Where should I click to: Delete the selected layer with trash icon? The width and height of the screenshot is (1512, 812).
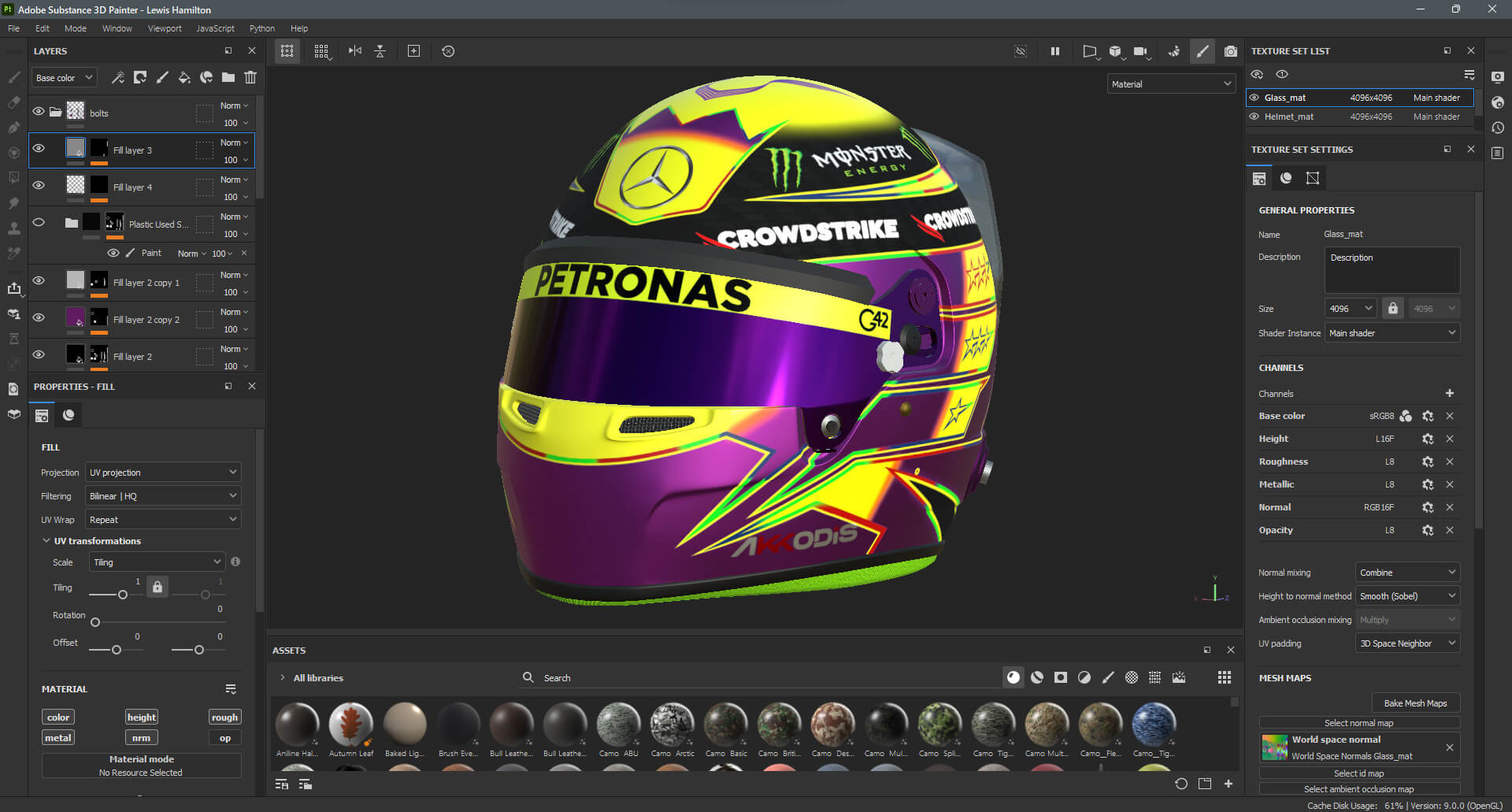click(250, 77)
